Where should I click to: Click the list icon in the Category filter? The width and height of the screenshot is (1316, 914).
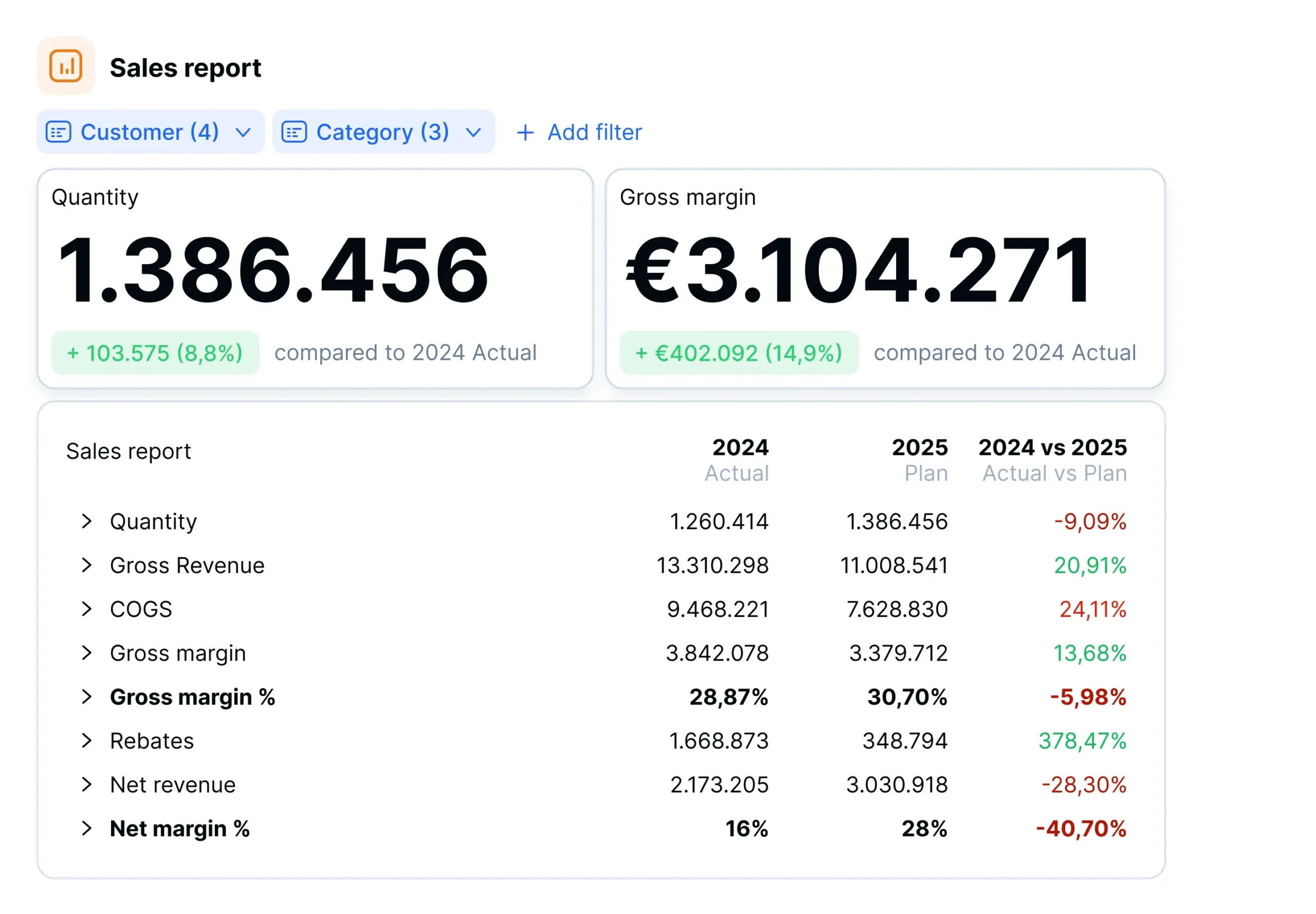(x=295, y=132)
